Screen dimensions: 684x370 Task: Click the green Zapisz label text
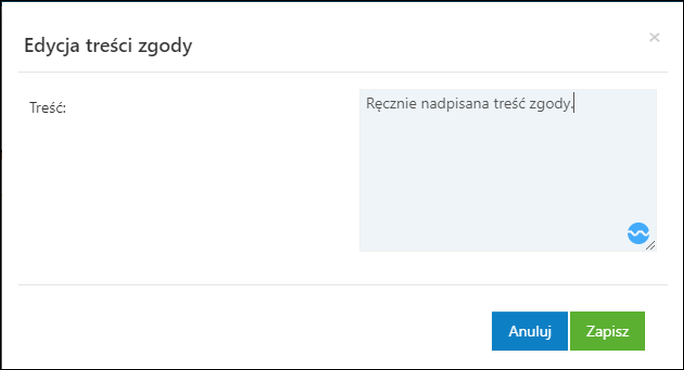point(607,331)
